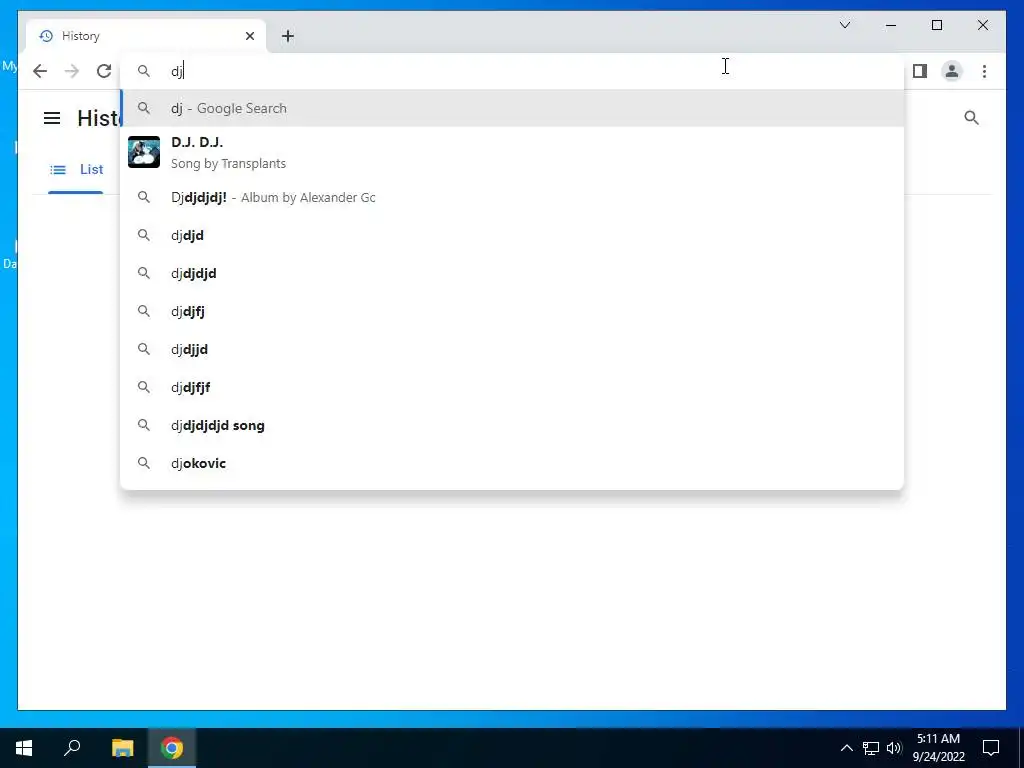
Task: Select the History tab
Action: 146,36
